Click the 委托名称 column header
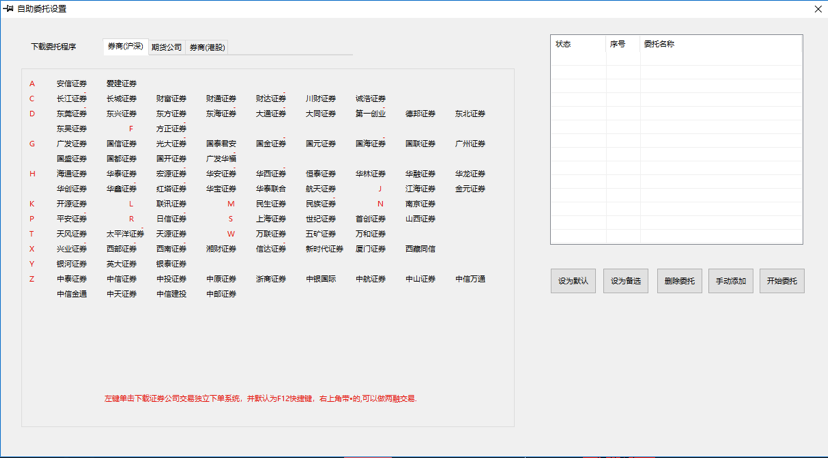This screenshot has width=828, height=458. pos(721,44)
